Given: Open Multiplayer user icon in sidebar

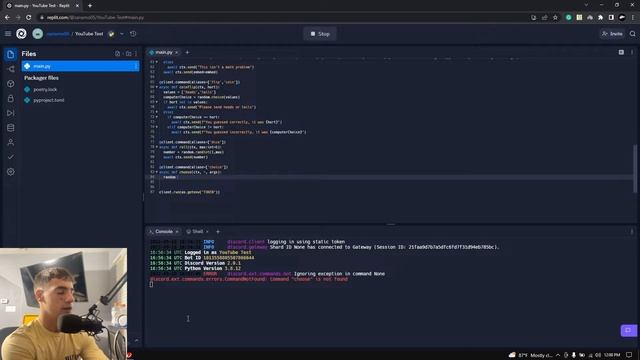Looking at the screenshot, I should pyautogui.click(x=11, y=142).
